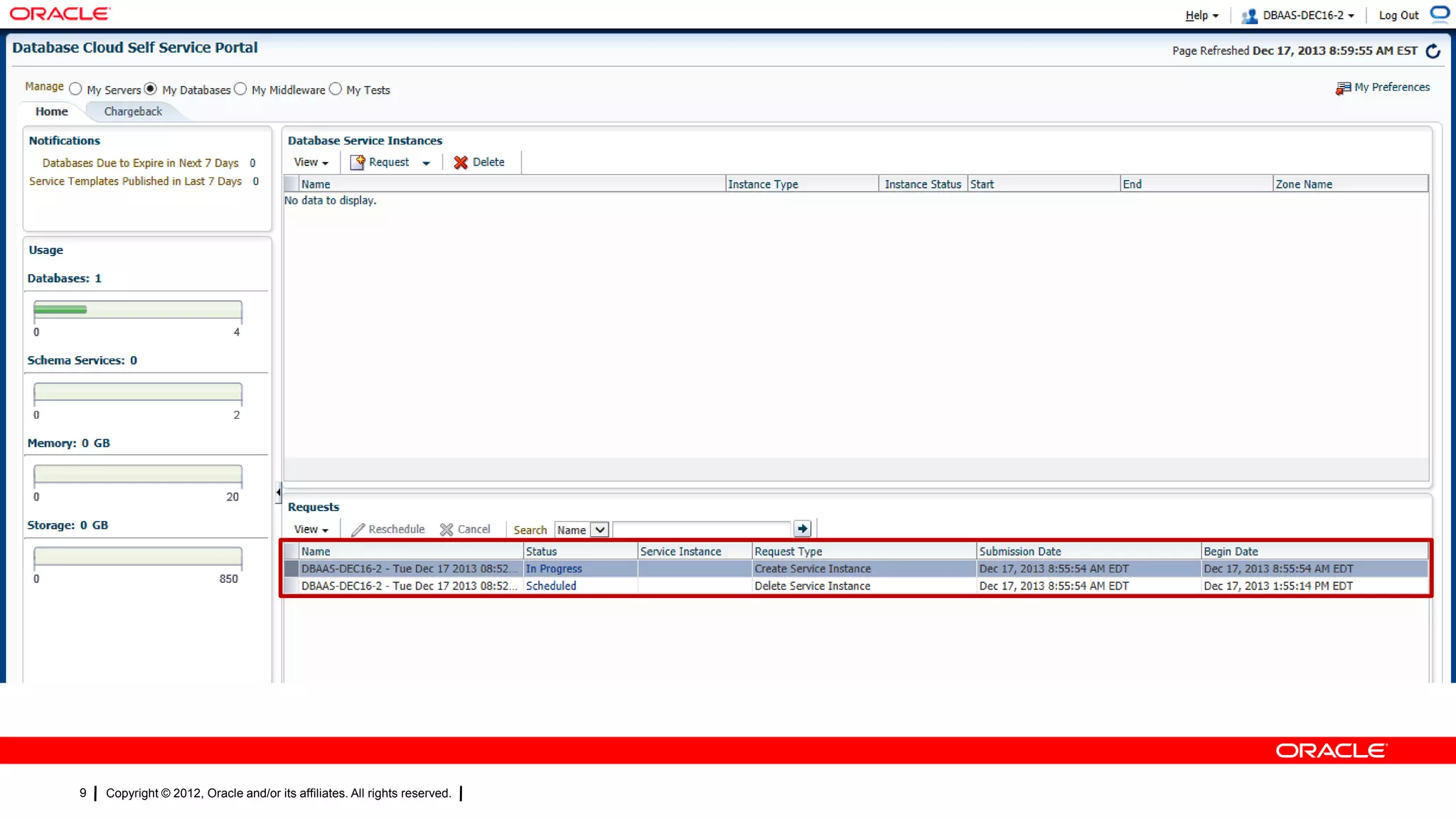This screenshot has width=1456, height=819.
Task: Open My Preferences icon
Action: click(1343, 87)
